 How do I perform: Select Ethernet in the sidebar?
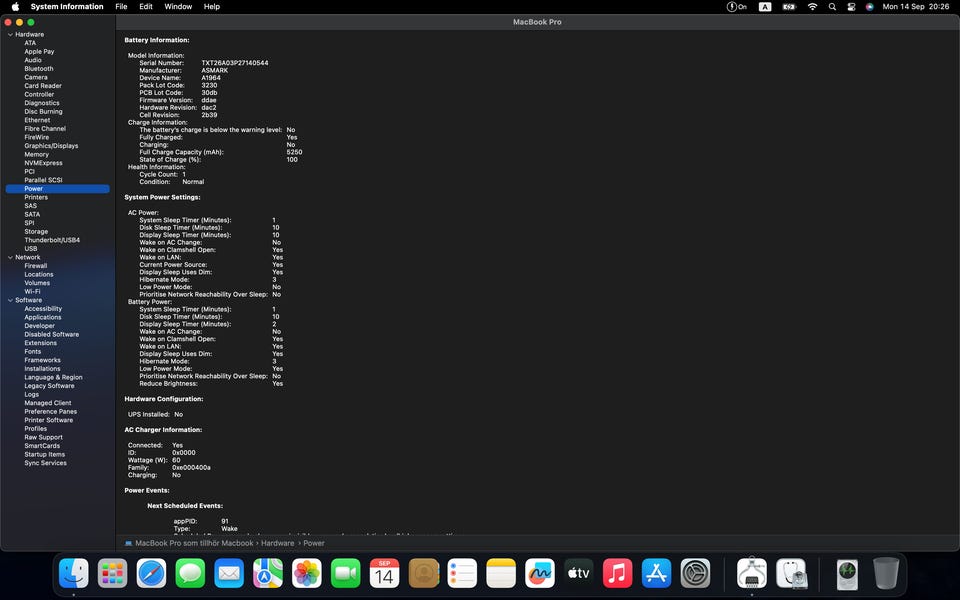point(37,121)
